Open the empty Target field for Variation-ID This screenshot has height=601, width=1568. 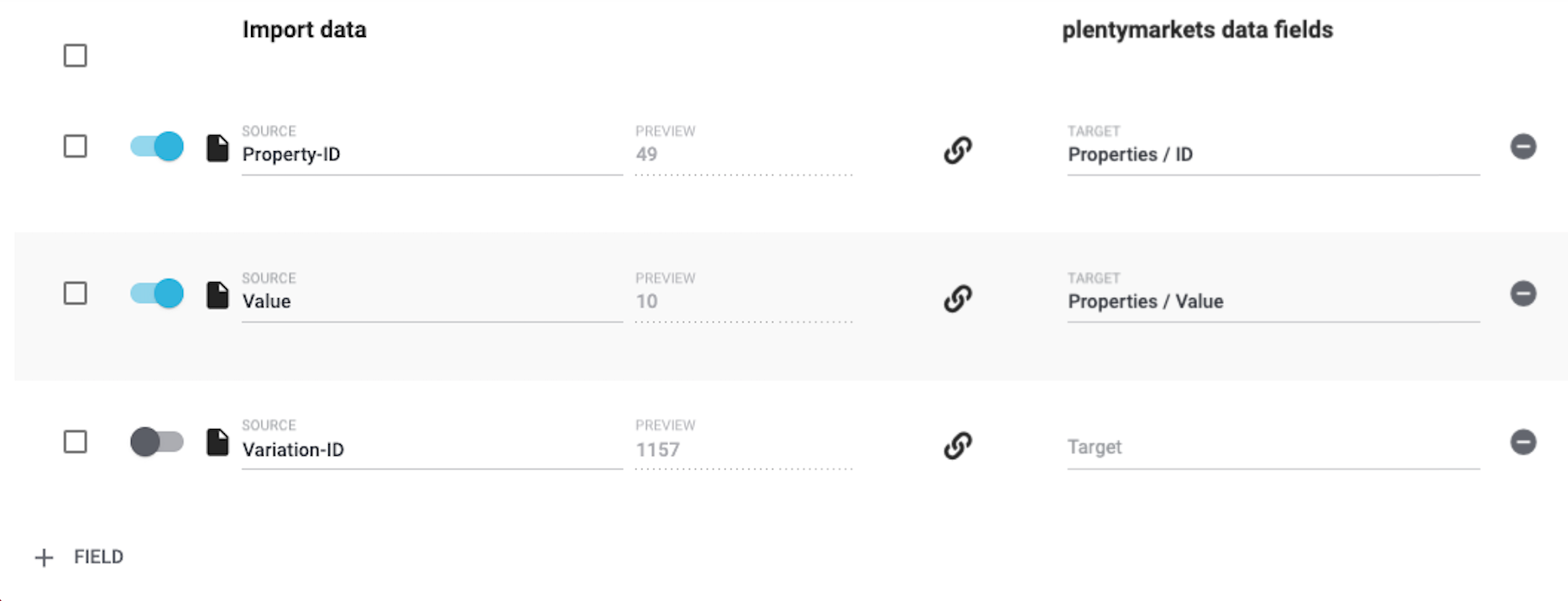point(1272,447)
